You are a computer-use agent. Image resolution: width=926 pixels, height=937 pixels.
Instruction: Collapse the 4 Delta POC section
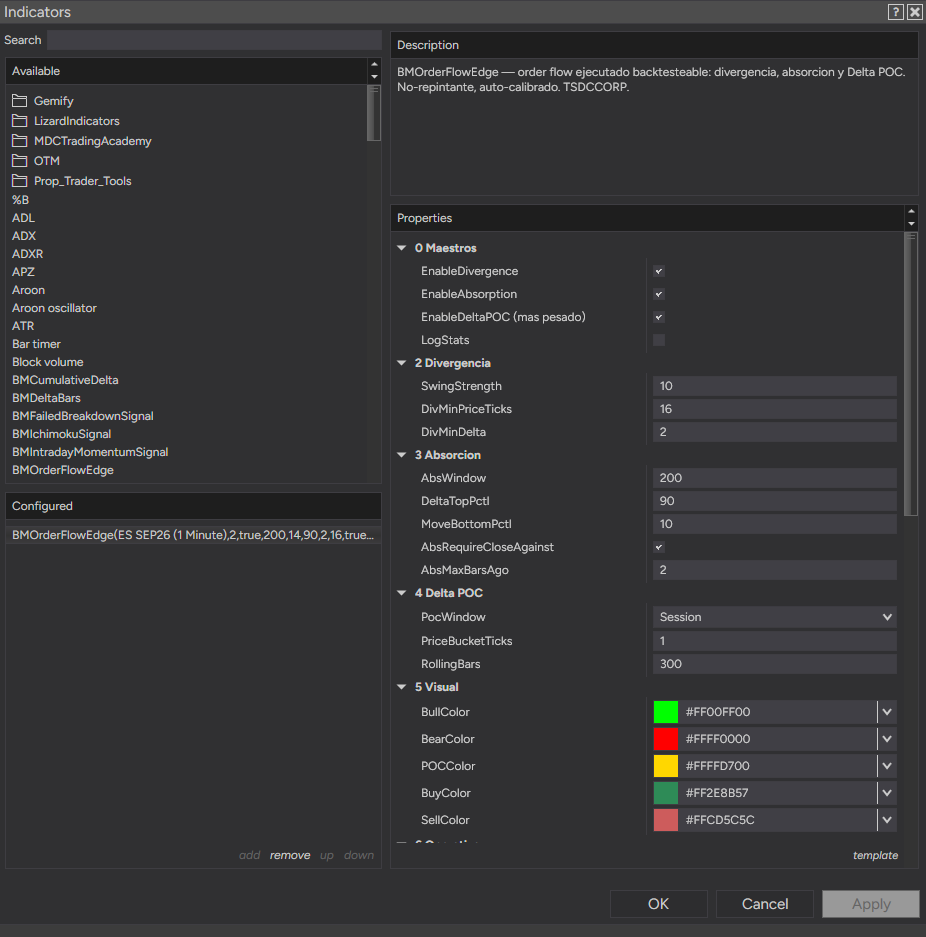click(402, 593)
